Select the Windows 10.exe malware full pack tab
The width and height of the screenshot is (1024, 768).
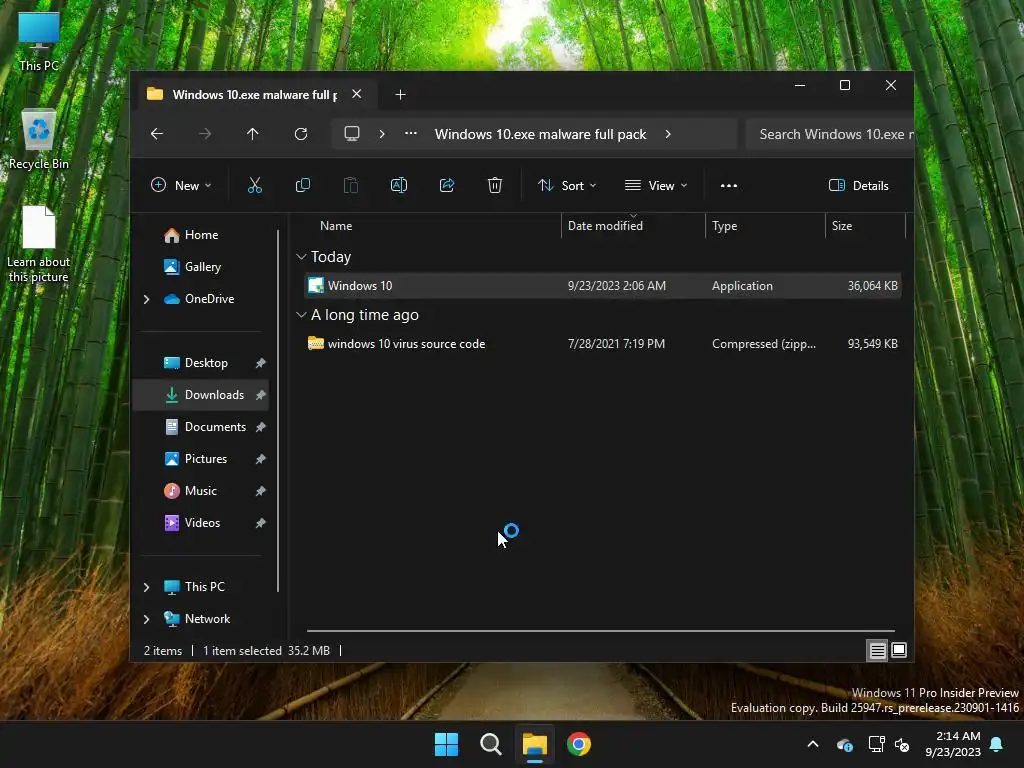255,95
